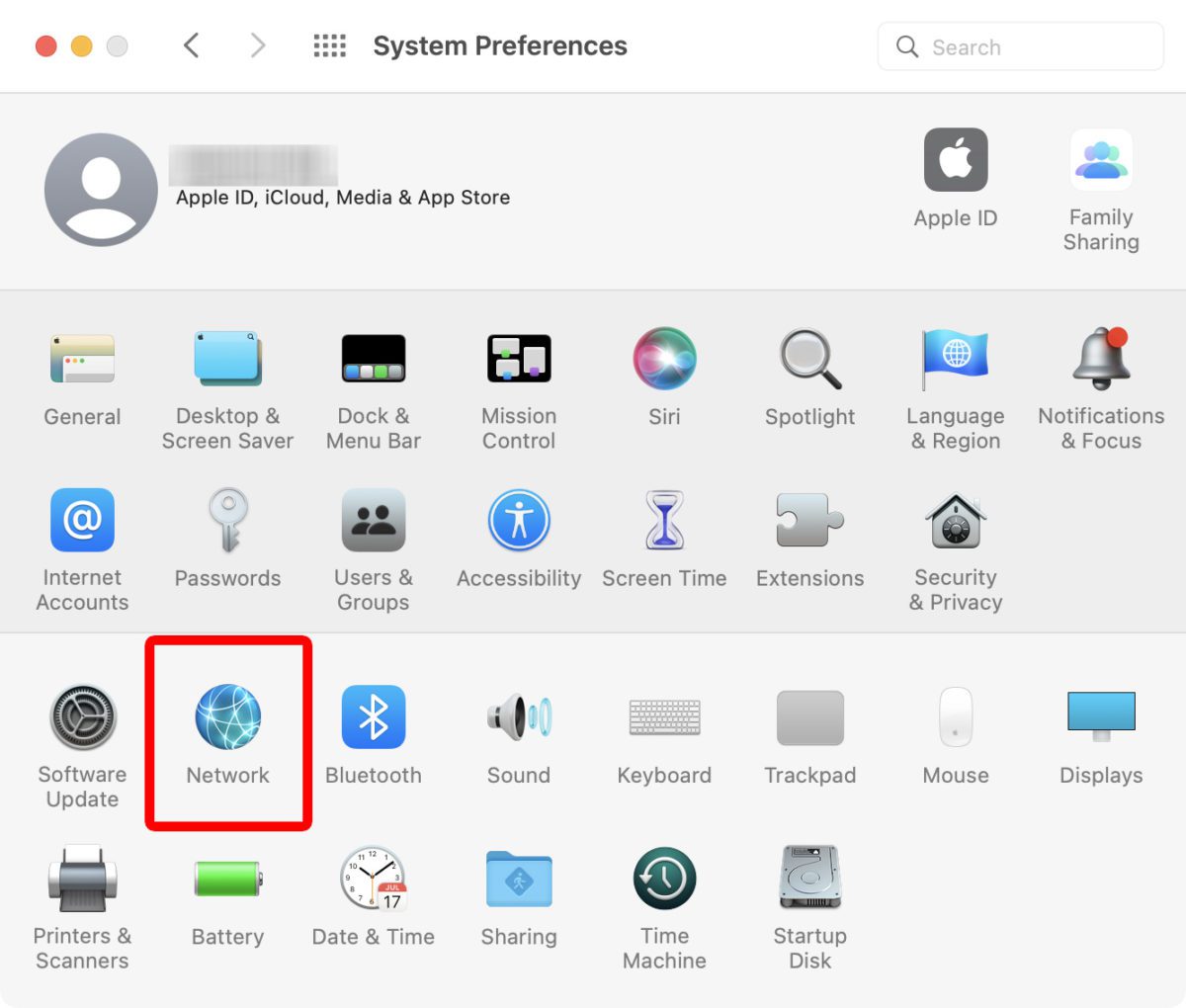
Task: Minimize window with yellow button
Action: pos(82,46)
